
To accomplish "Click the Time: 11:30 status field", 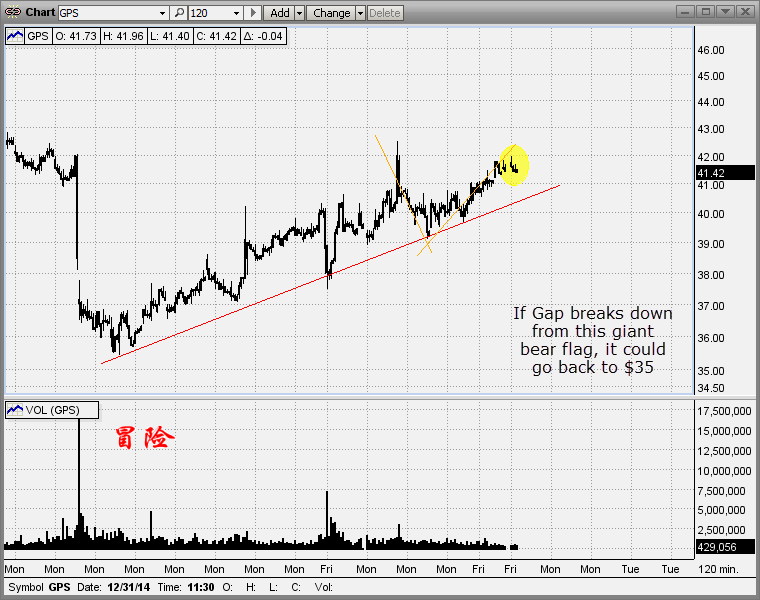I will click(186, 587).
